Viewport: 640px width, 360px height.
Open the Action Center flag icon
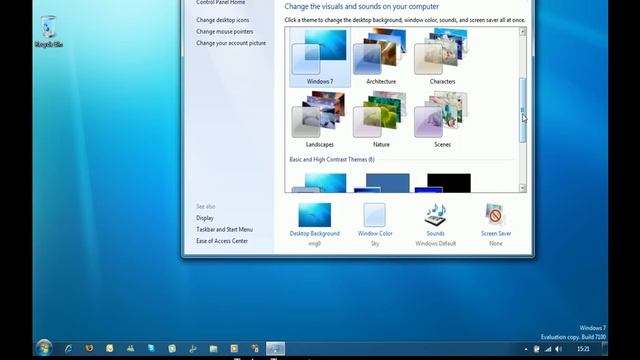tap(536, 349)
